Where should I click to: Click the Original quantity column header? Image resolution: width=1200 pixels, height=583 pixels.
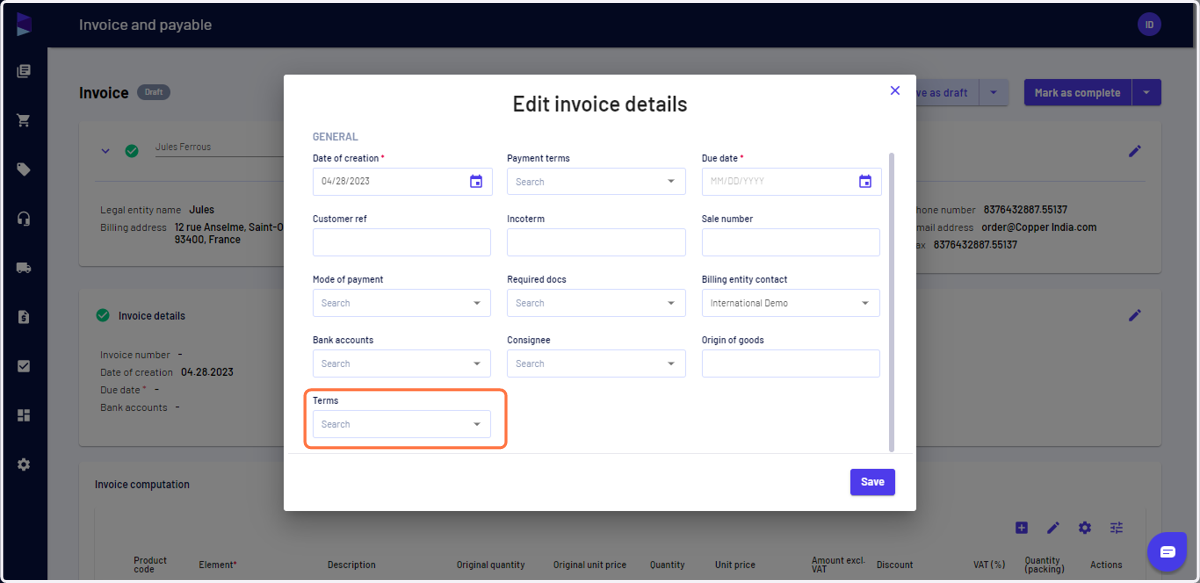(491, 565)
